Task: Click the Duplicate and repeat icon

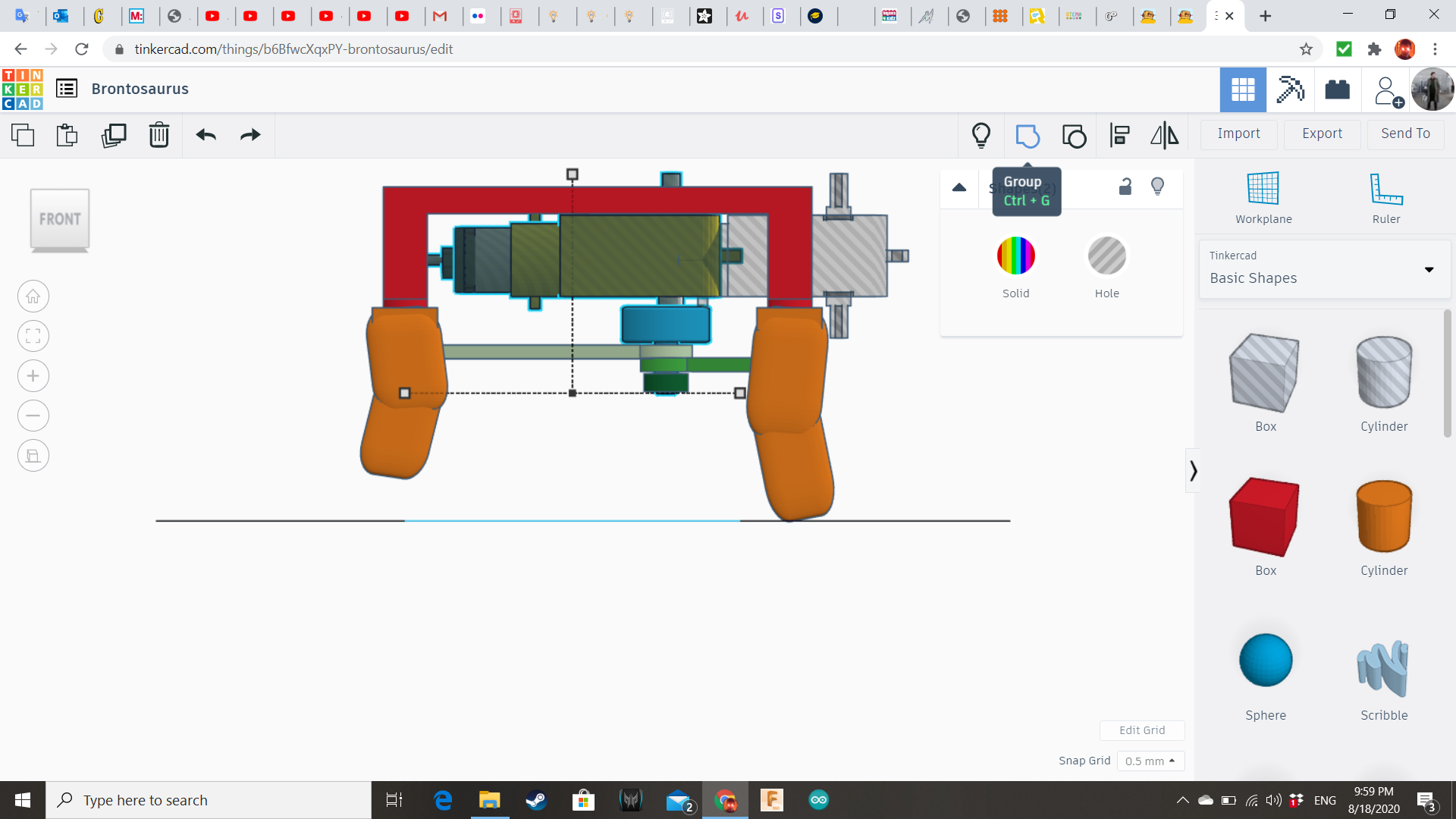Action: click(x=114, y=136)
